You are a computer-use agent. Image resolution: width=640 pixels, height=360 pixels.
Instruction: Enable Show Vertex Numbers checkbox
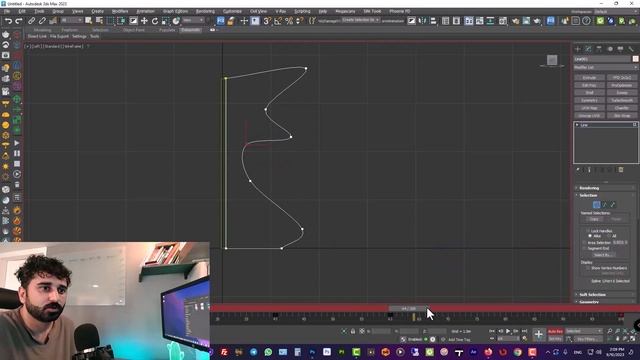point(588,268)
